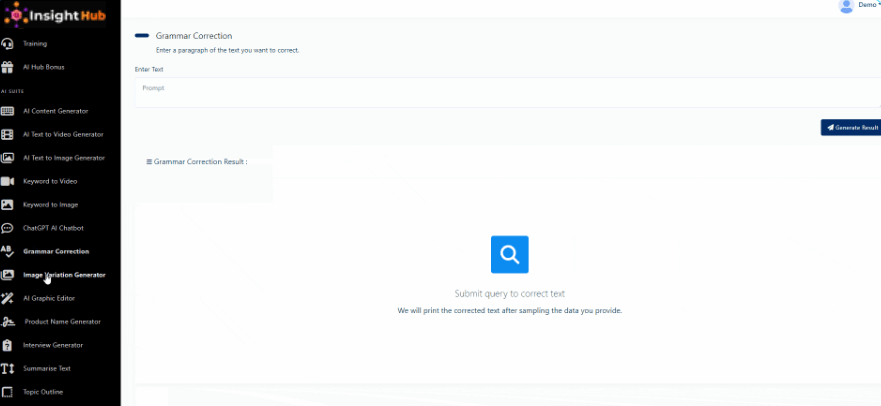The height and width of the screenshot is (406, 881).
Task: Click the blue magnifier search icon
Action: coord(509,255)
